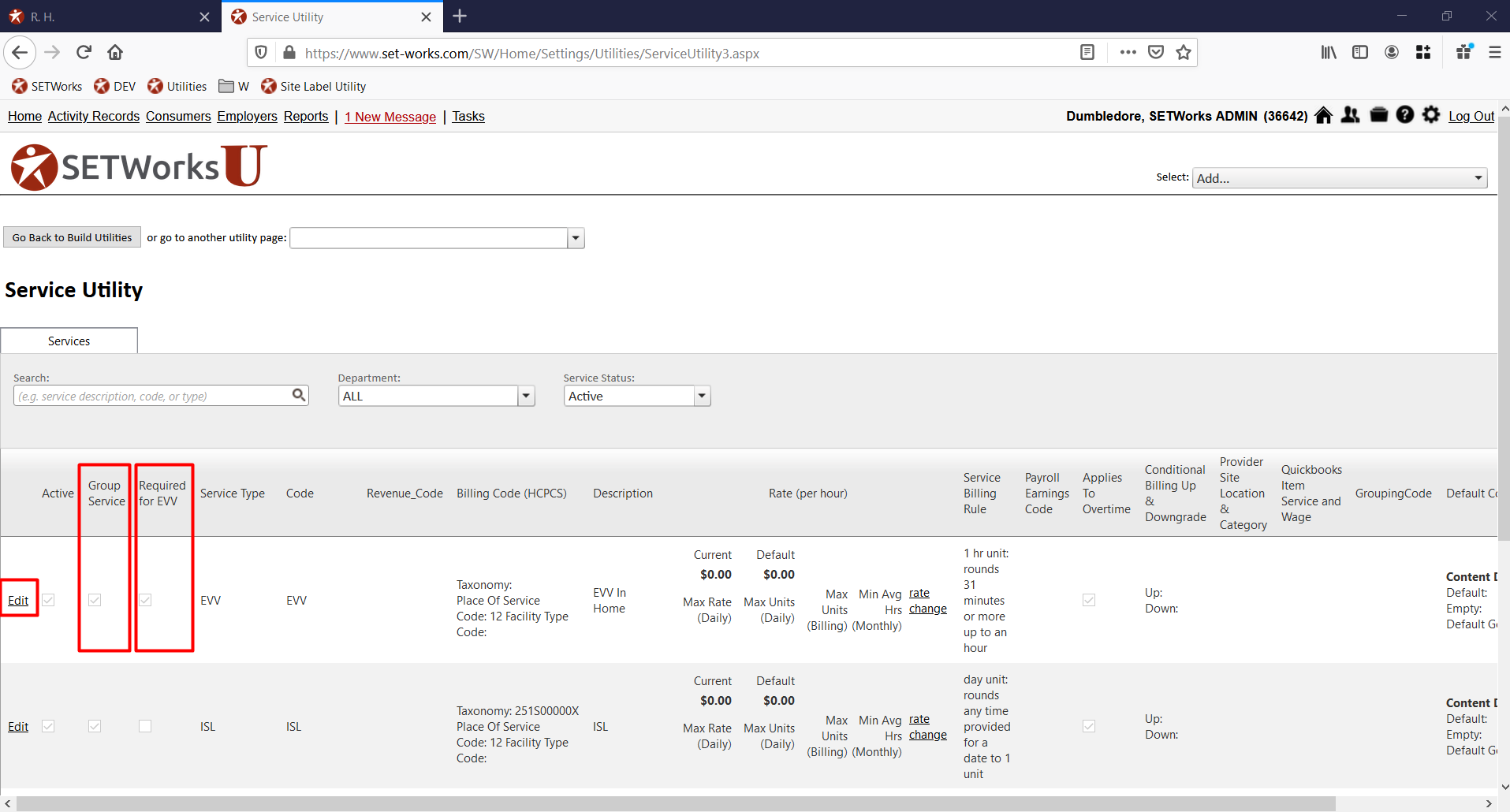Select the Services tab
This screenshot has height=812, width=1510.
coord(69,341)
